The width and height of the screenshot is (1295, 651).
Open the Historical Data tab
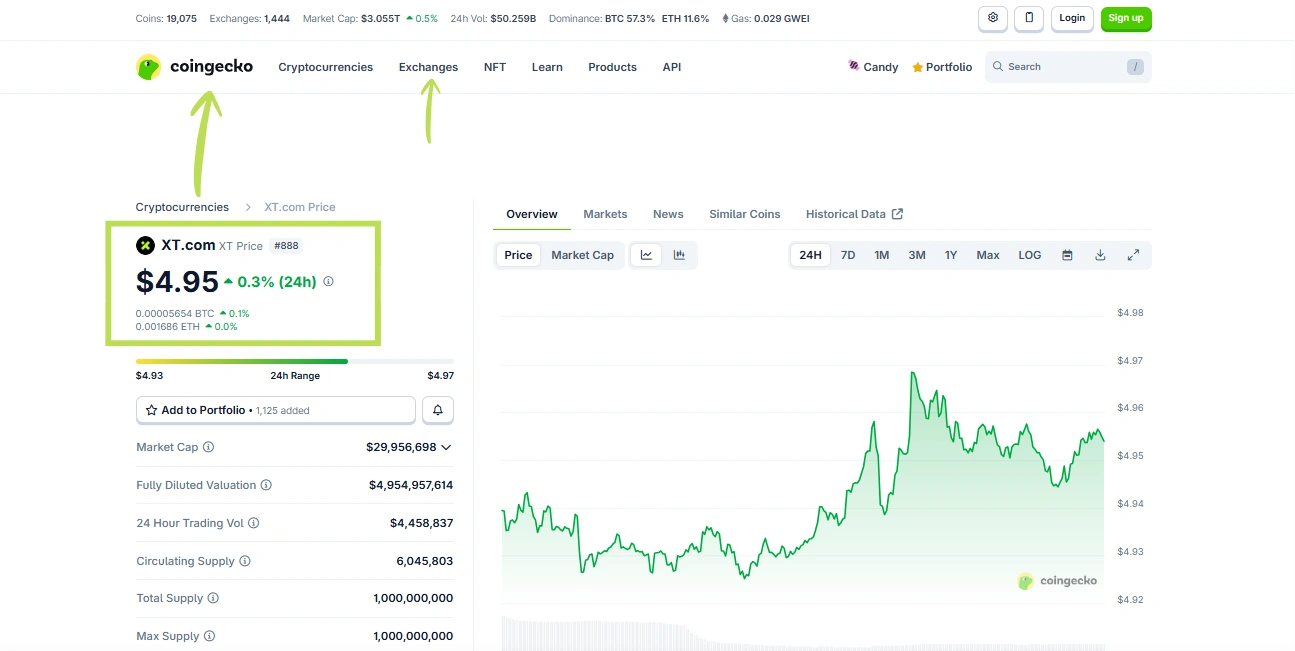click(854, 214)
